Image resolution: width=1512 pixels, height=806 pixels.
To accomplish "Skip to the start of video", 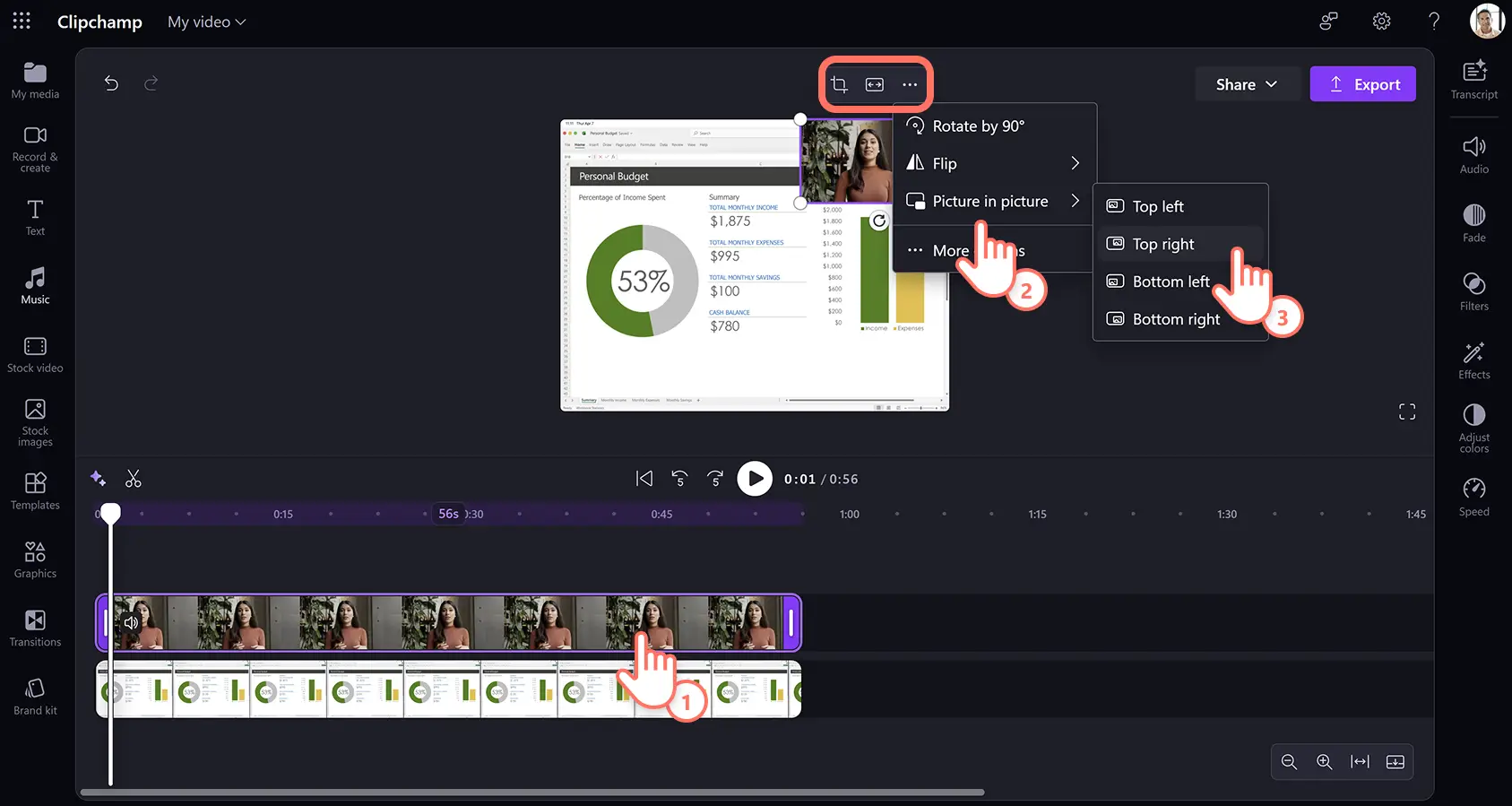I will pyautogui.click(x=644, y=479).
